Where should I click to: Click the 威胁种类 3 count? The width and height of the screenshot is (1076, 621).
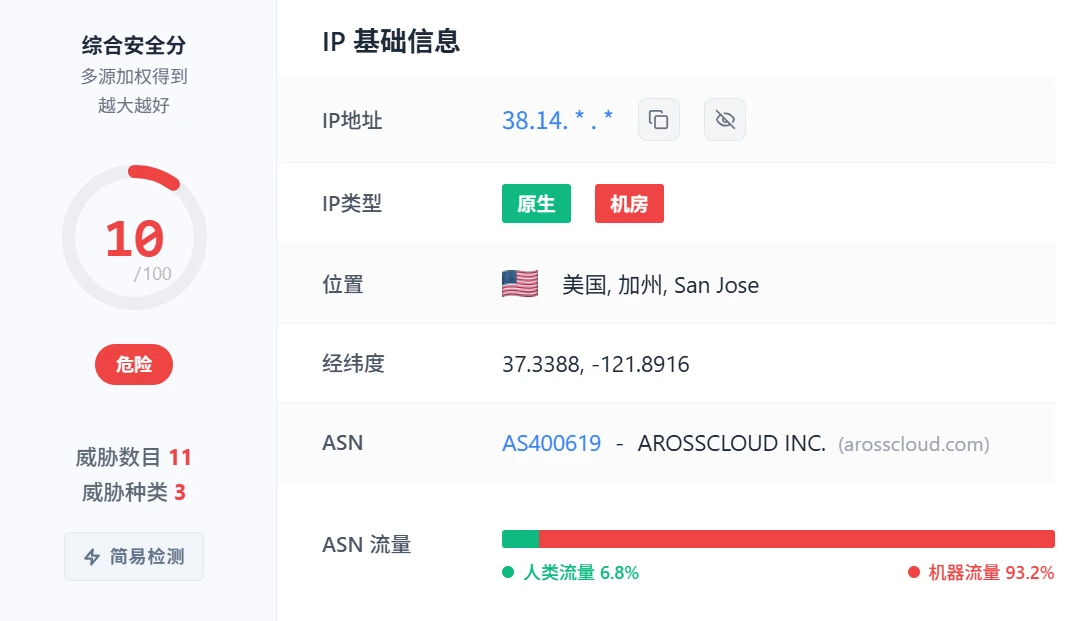pyautogui.click(x=134, y=492)
